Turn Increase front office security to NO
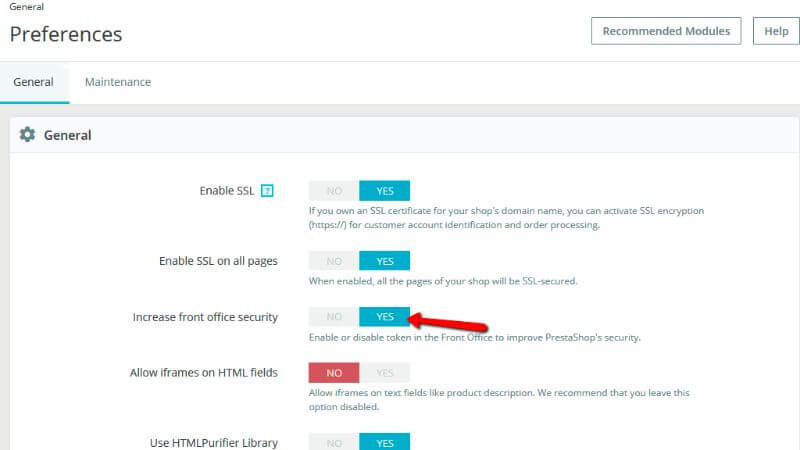Image resolution: width=800 pixels, height=450 pixels. [334, 317]
